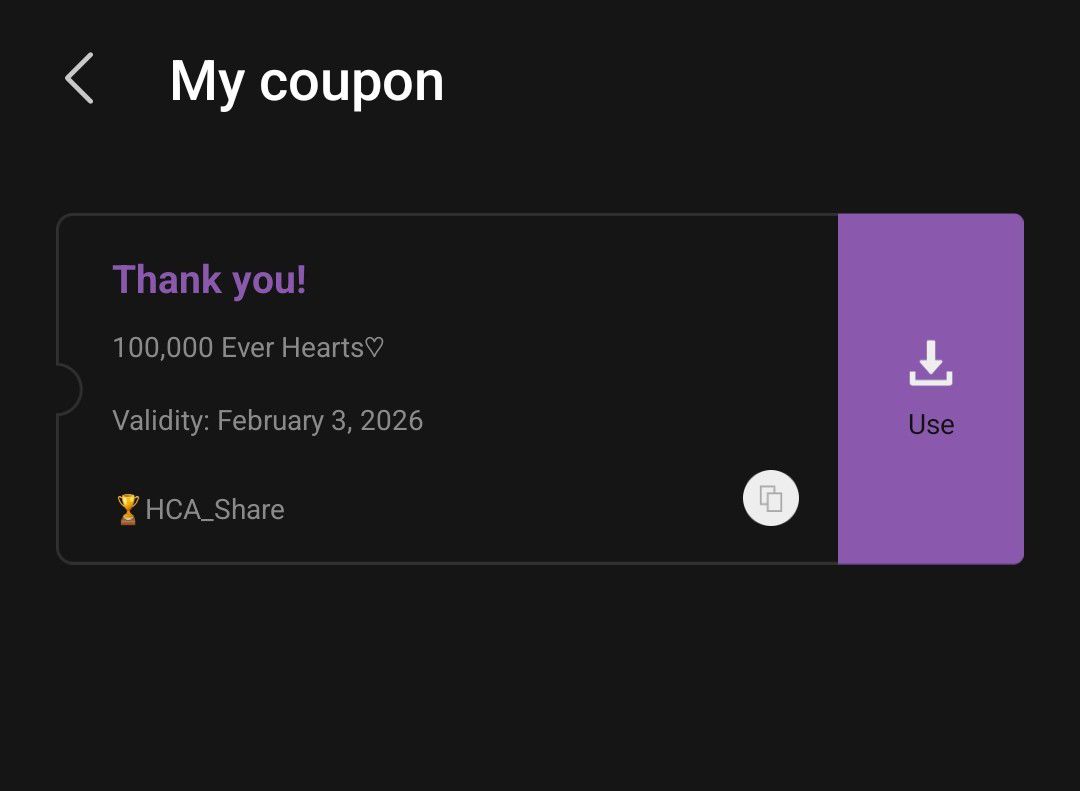Tap the 'My coupon' page header
Screen dimensions: 1080x791
click(306, 81)
